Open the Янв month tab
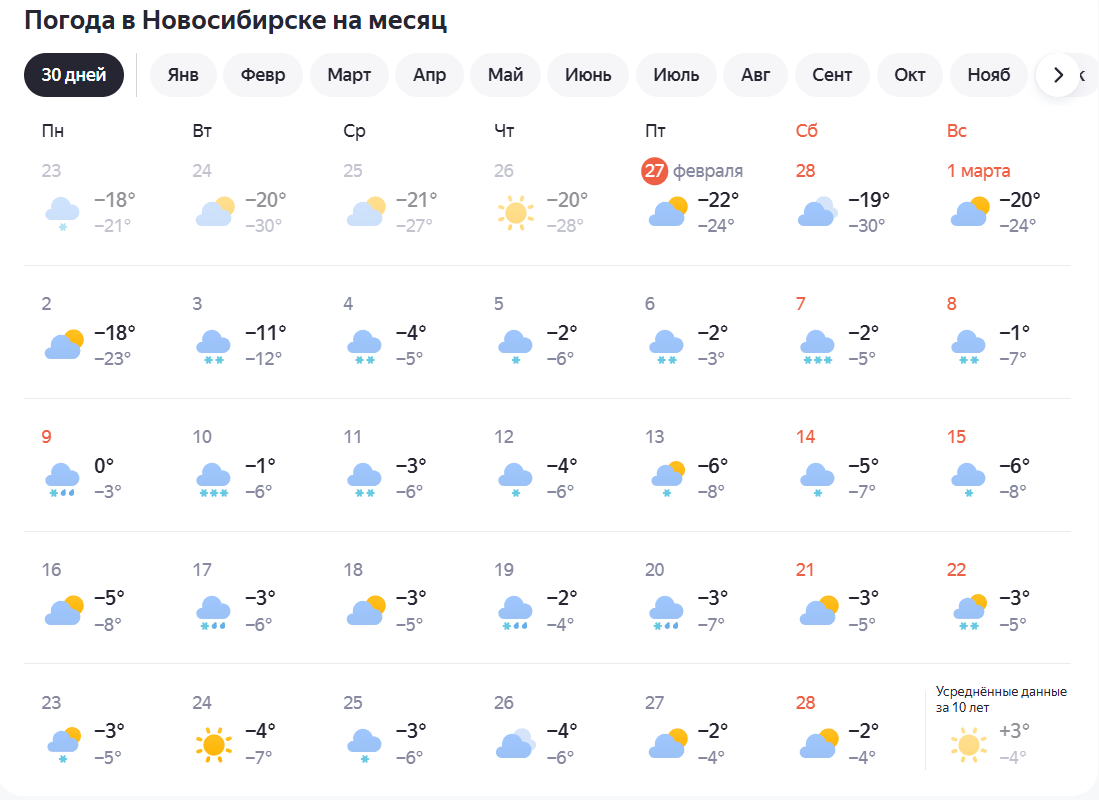Screen dimensions: 1099x800 click(x=183, y=75)
